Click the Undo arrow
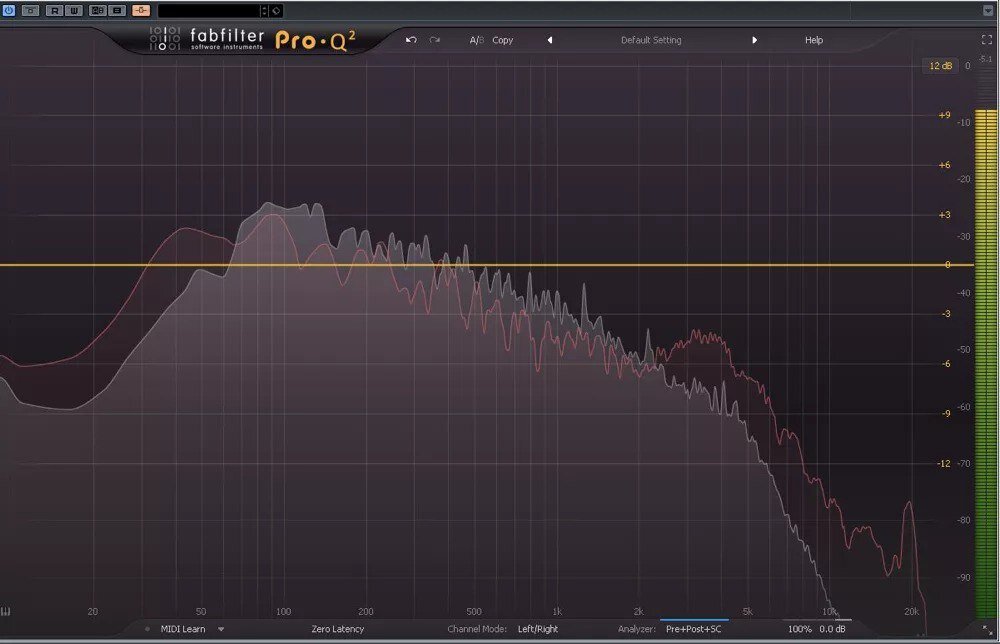This screenshot has height=644, width=1000. tap(411, 40)
